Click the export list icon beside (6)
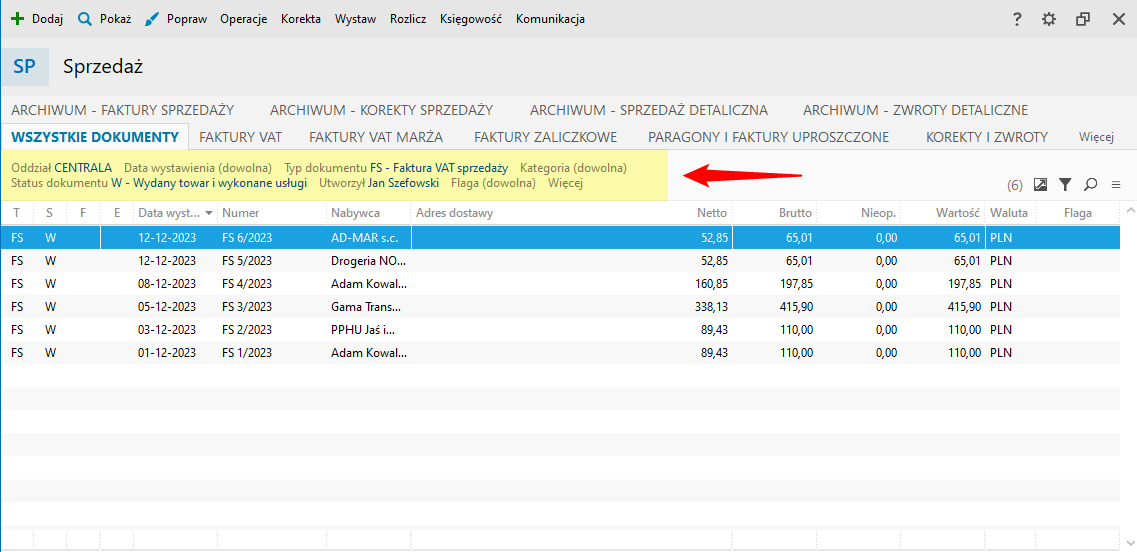This screenshot has height=552, width=1137. click(x=1041, y=185)
